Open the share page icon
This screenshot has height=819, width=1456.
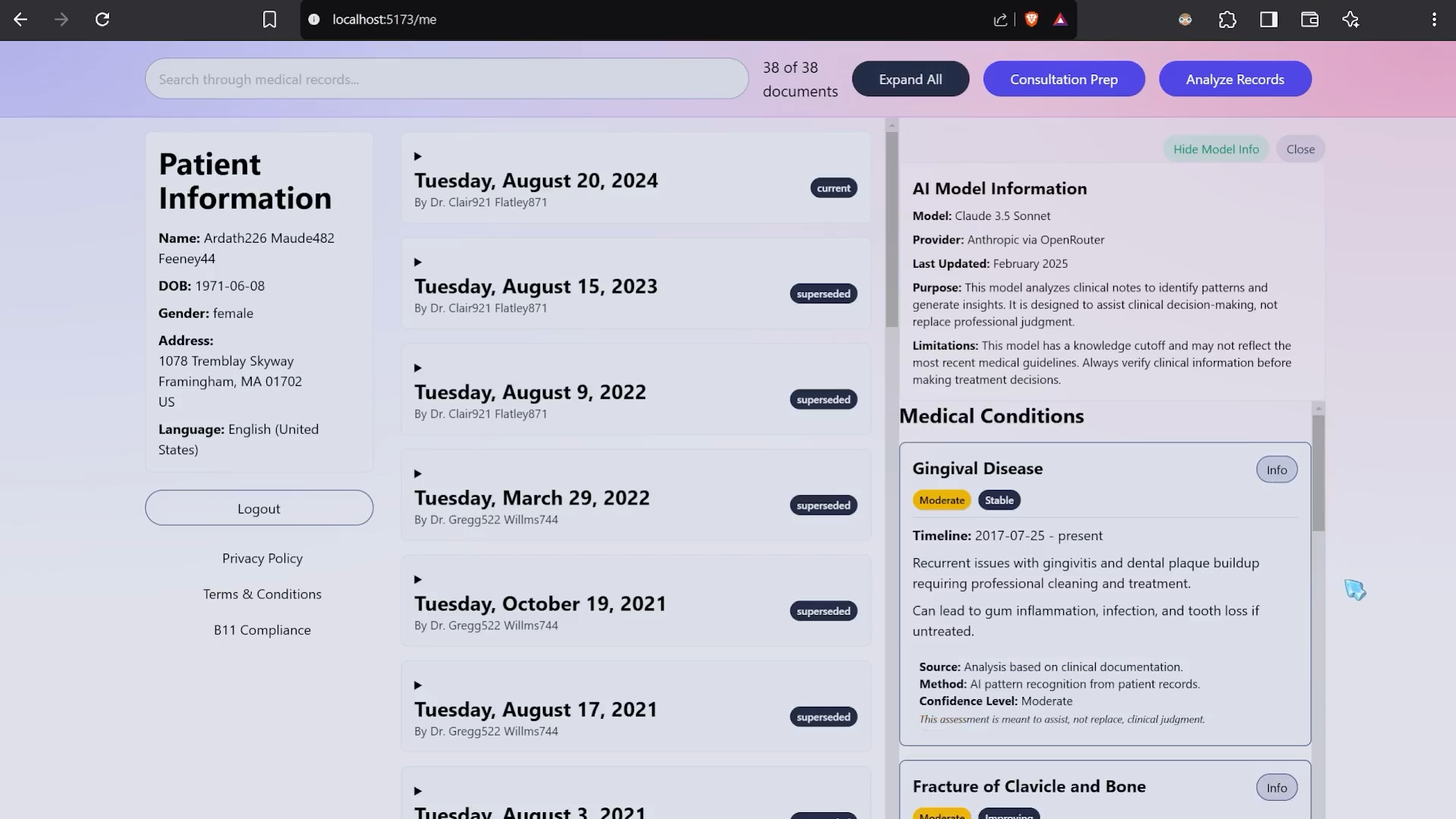pos(999,20)
